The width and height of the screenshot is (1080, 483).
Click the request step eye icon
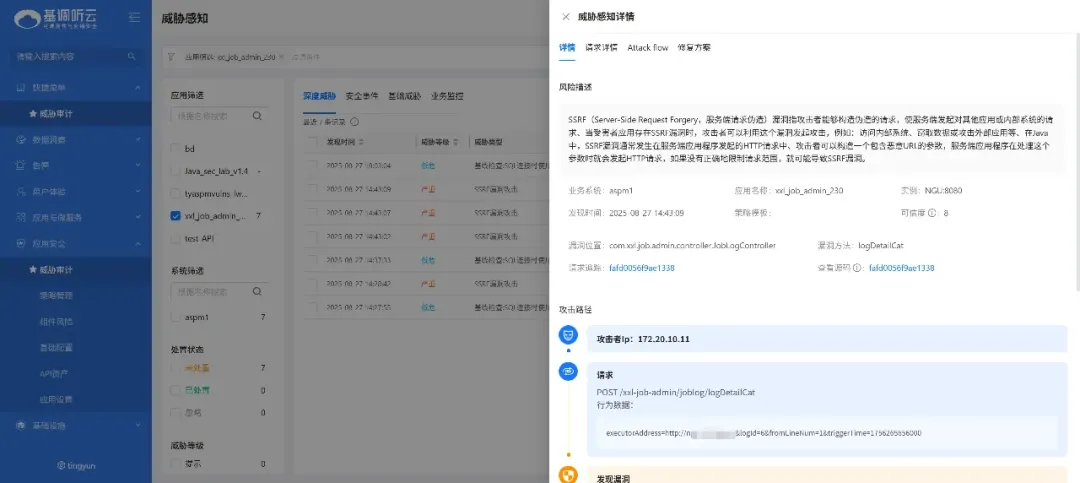click(568, 372)
